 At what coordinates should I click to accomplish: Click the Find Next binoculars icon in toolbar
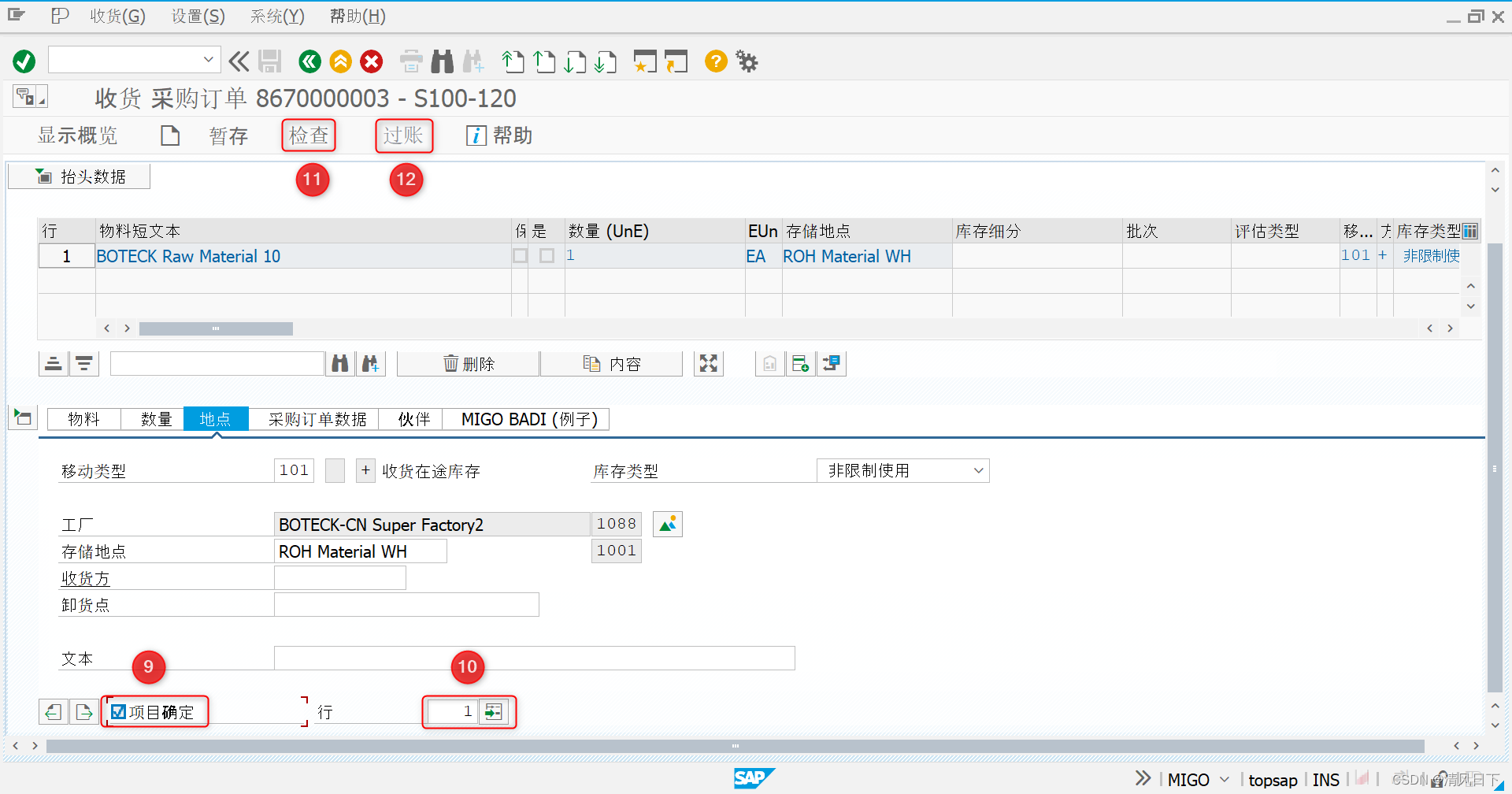(x=473, y=61)
